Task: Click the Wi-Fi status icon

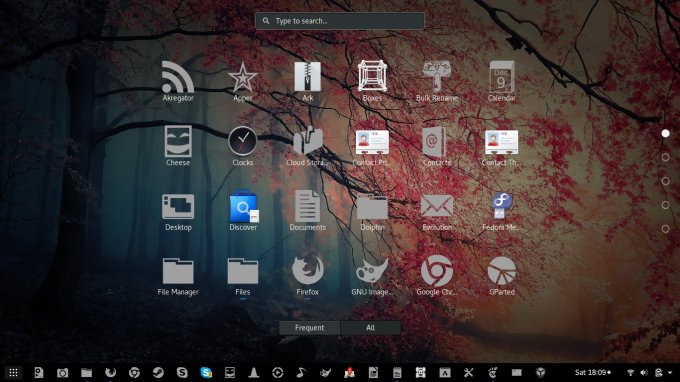Action: (631, 372)
